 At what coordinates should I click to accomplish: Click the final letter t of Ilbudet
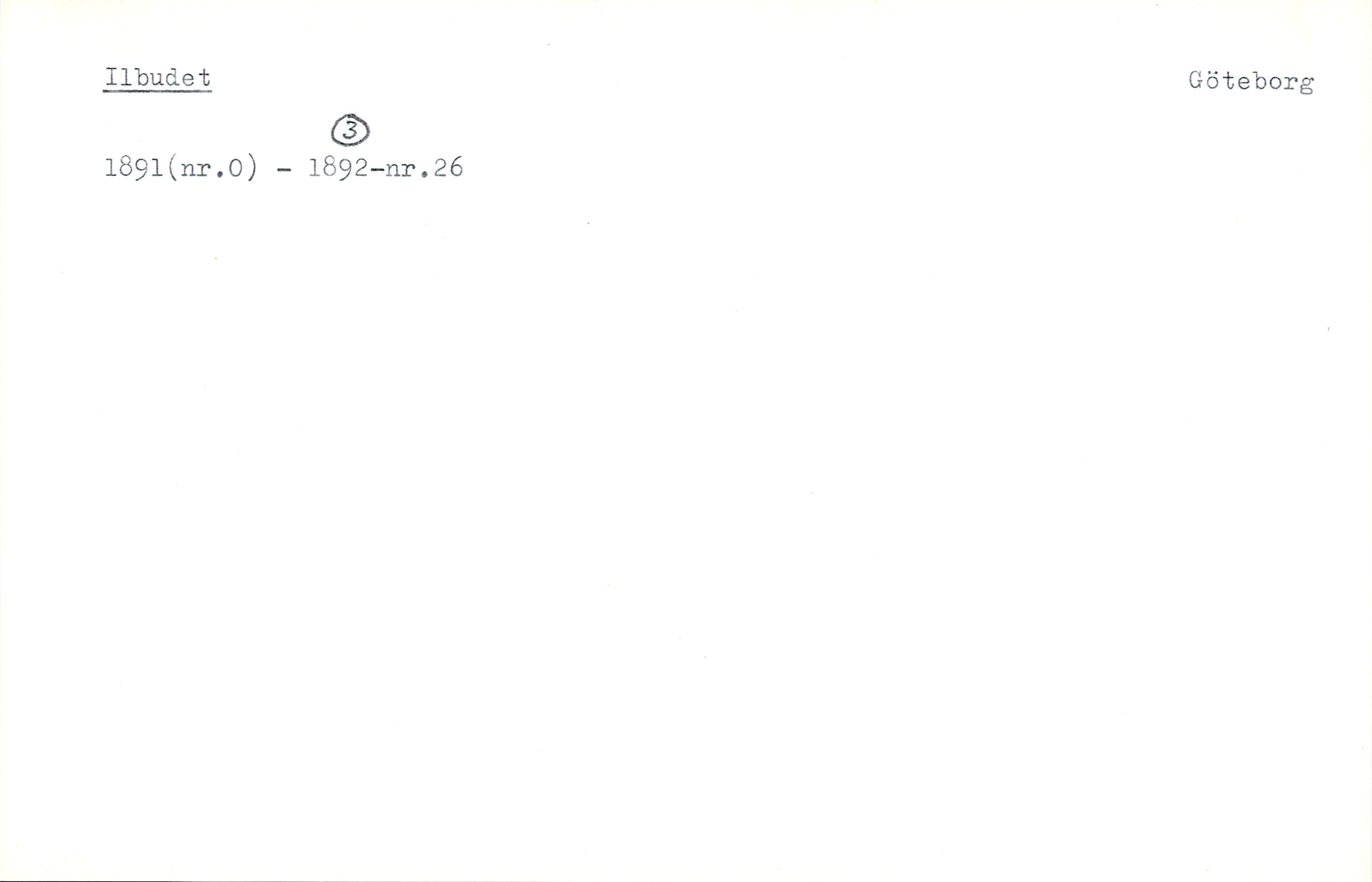tap(203, 78)
